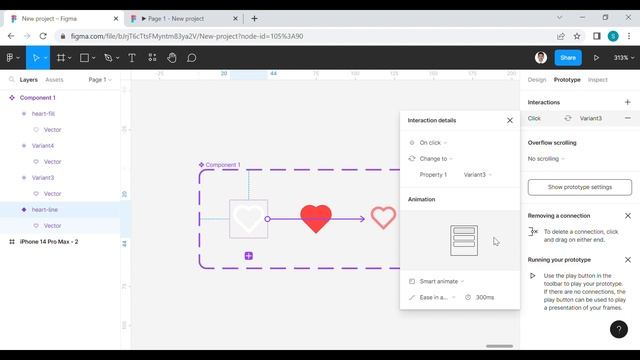Select the Comment tool

pos(191,58)
